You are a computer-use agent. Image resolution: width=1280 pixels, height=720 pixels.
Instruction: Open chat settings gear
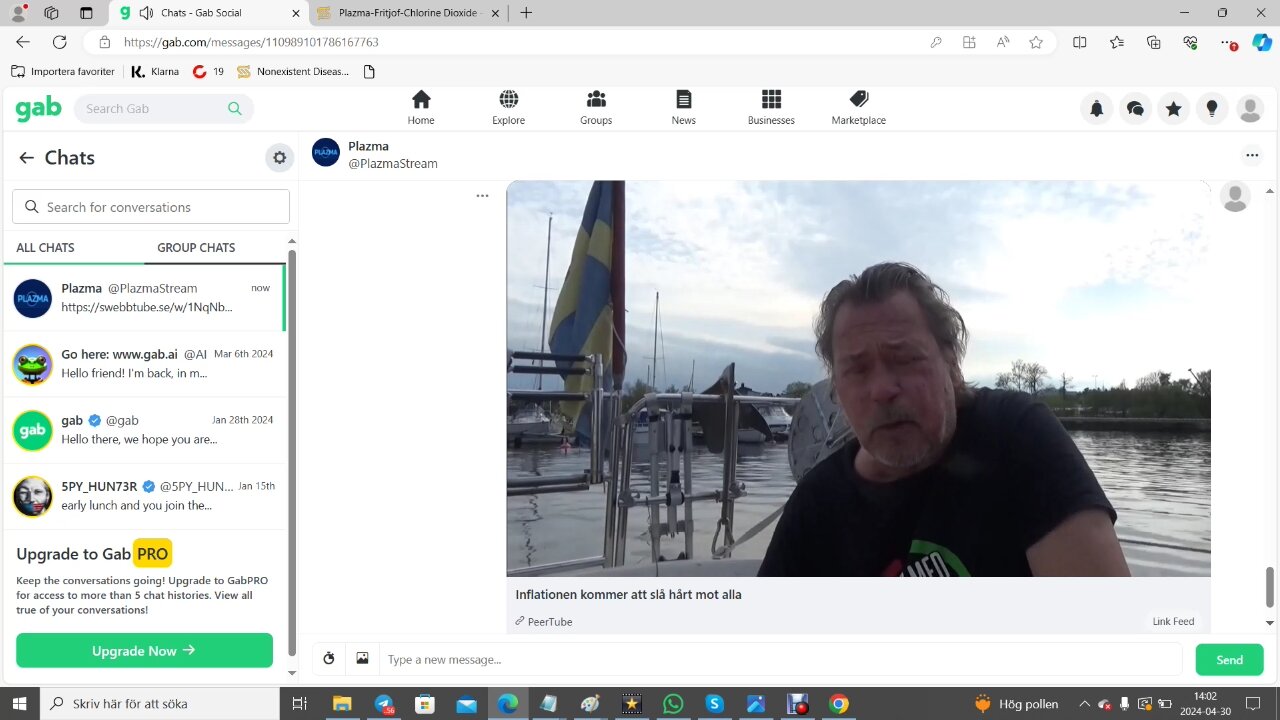click(x=279, y=157)
